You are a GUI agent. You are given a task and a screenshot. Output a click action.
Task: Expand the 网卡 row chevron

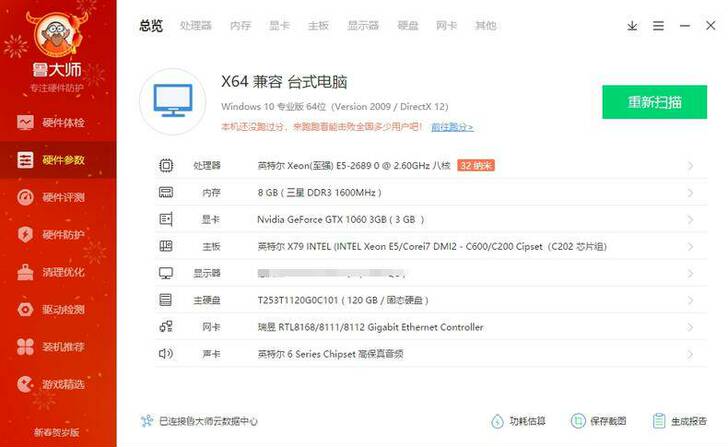pyautogui.click(x=690, y=327)
